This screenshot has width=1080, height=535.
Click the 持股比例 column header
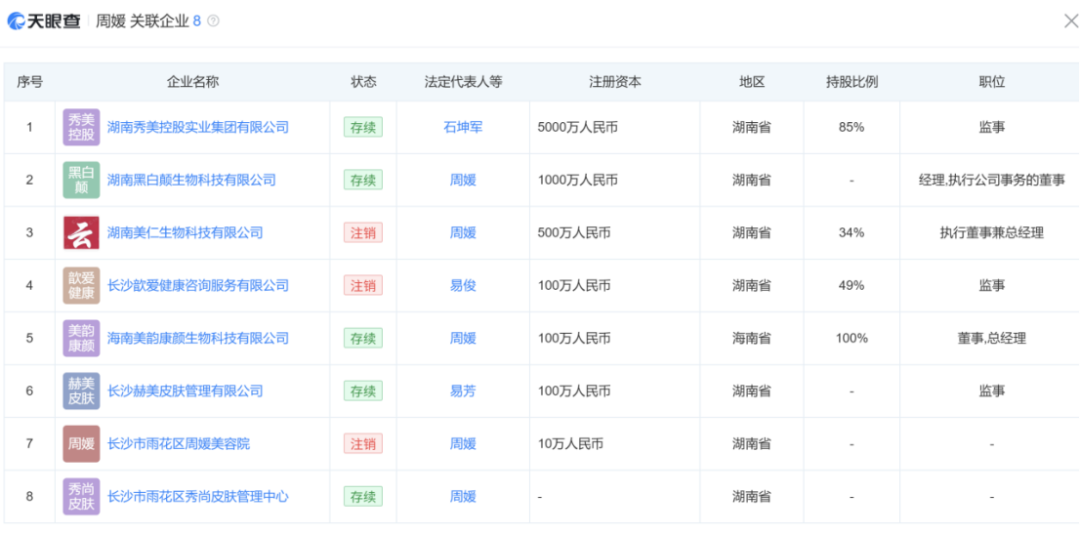(851, 82)
